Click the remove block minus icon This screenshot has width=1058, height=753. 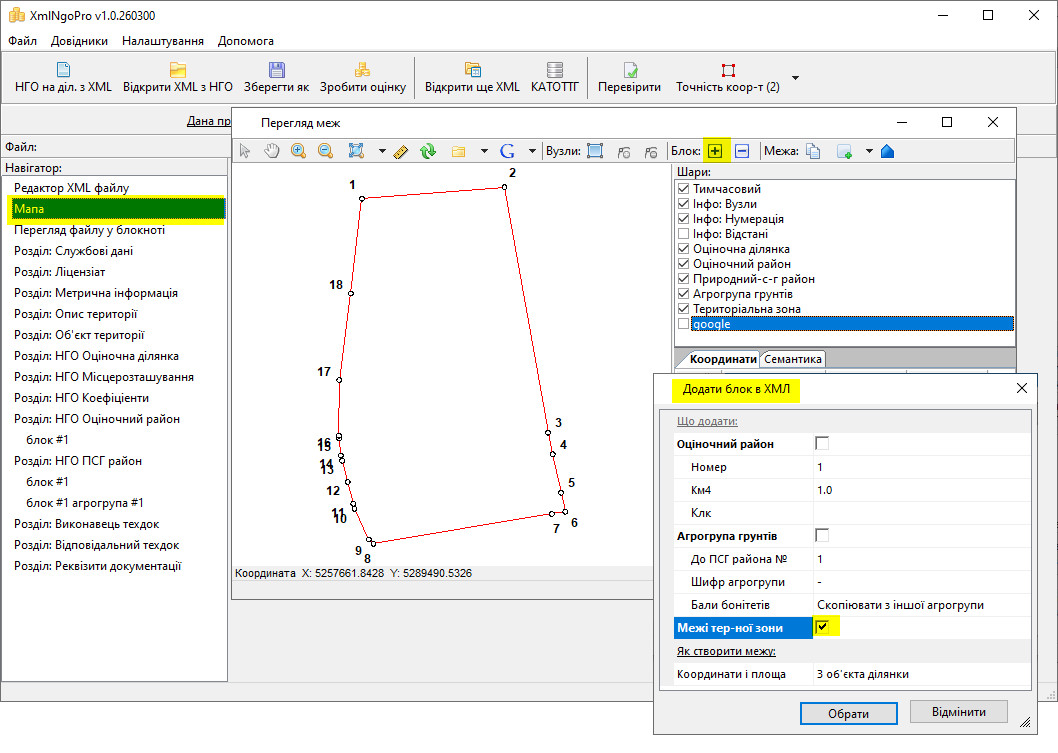(742, 151)
